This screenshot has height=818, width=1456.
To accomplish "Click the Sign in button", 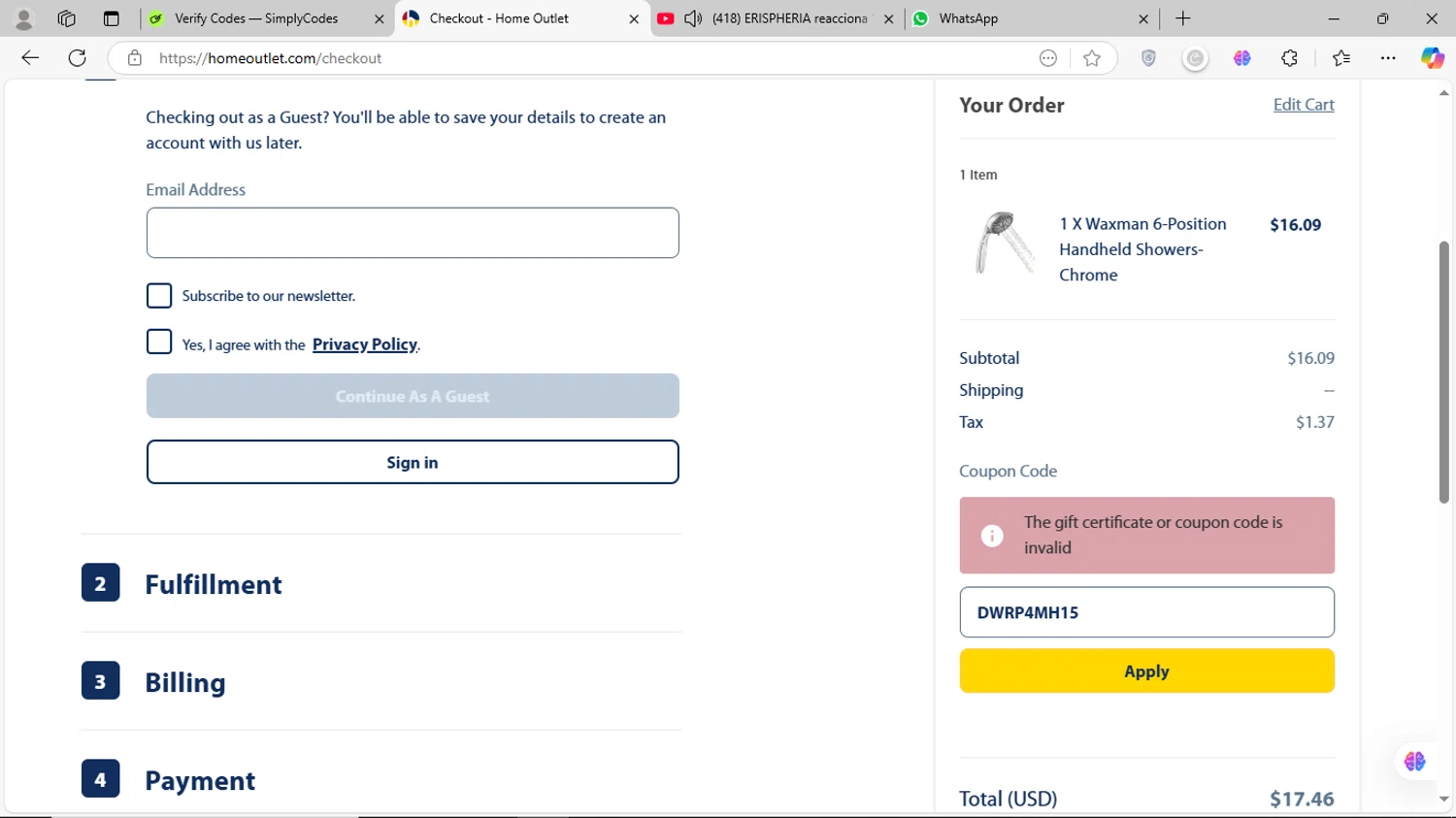I will pyautogui.click(x=413, y=462).
